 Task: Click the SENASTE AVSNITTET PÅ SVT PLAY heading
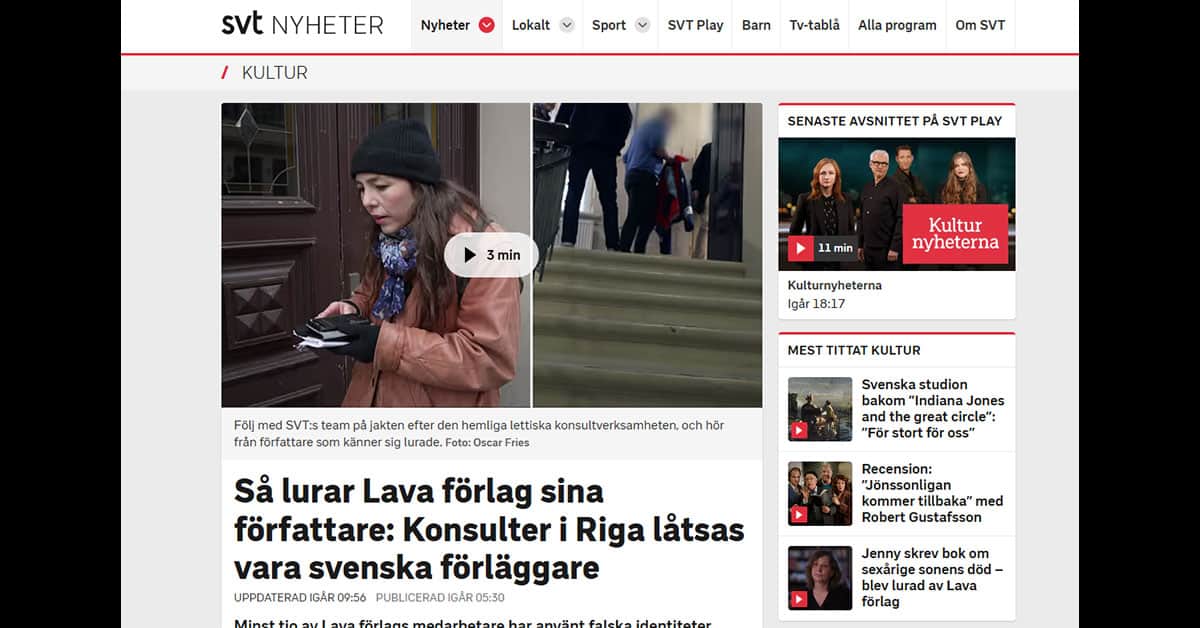pyautogui.click(x=895, y=121)
